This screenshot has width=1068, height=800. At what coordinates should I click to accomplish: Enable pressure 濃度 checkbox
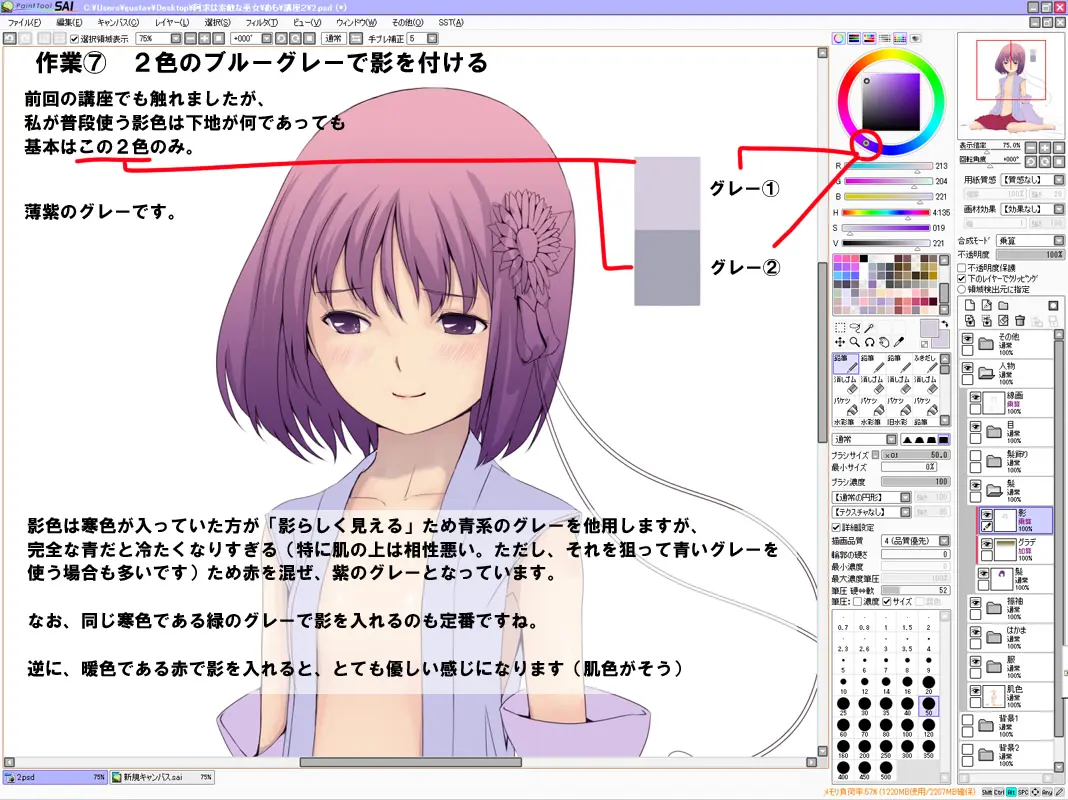pyautogui.click(x=858, y=602)
